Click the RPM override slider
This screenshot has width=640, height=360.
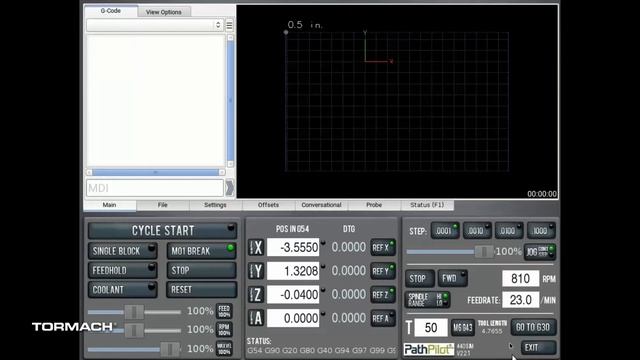(134, 330)
